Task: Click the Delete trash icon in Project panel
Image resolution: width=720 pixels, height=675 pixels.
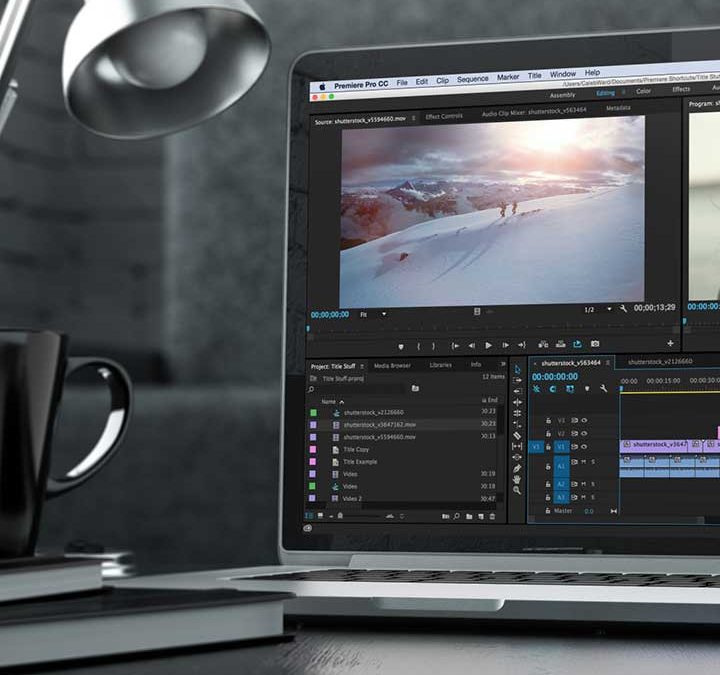Action: (492, 517)
